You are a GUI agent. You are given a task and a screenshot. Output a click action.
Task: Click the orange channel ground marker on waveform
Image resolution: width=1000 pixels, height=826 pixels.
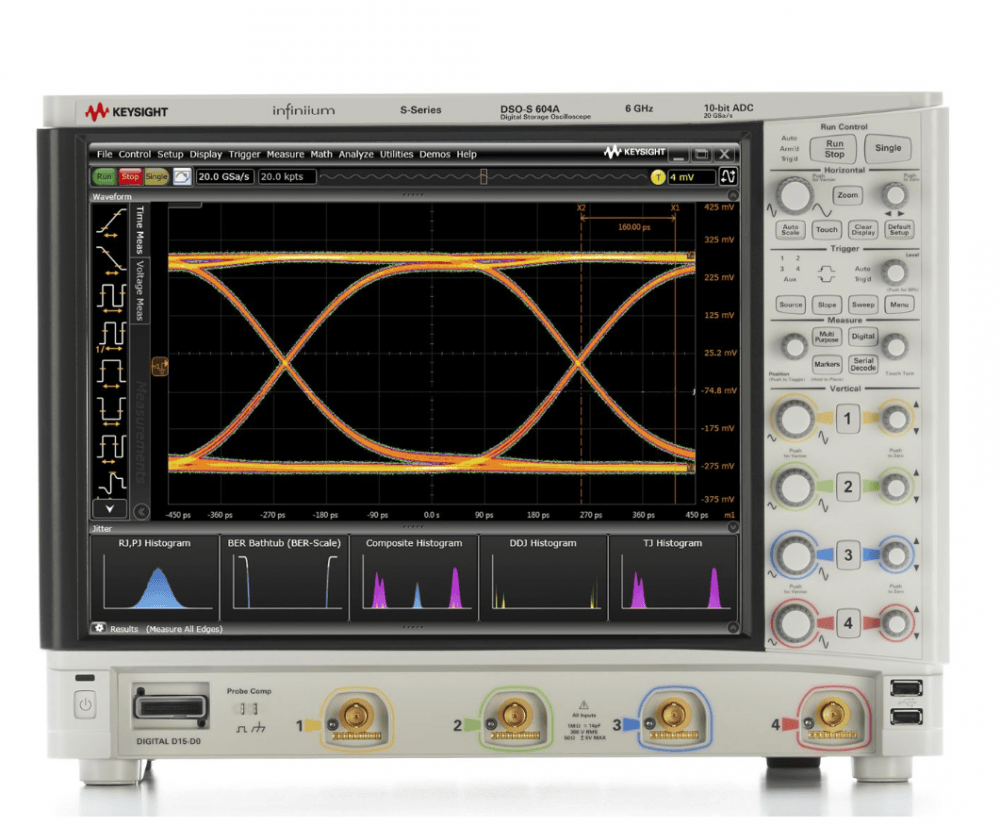click(x=159, y=366)
